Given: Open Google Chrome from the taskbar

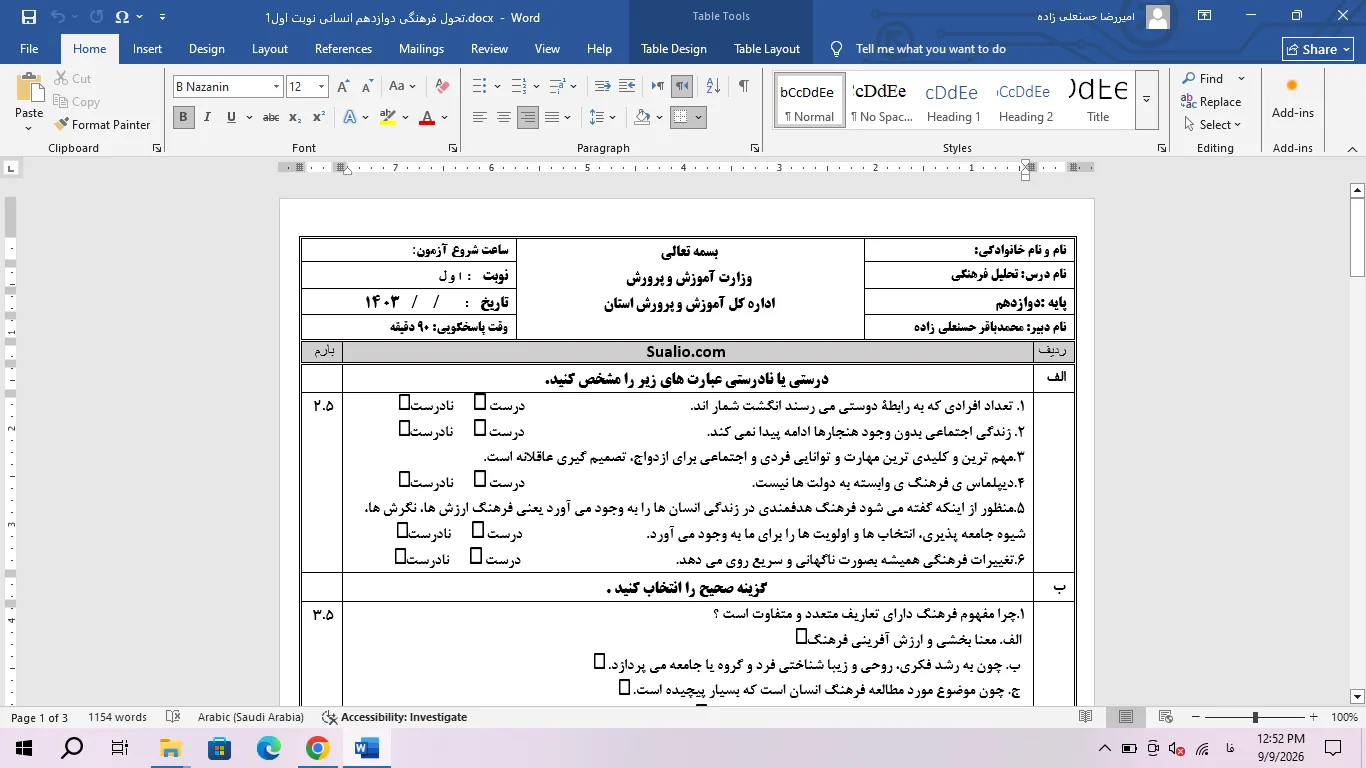Looking at the screenshot, I should point(317,747).
